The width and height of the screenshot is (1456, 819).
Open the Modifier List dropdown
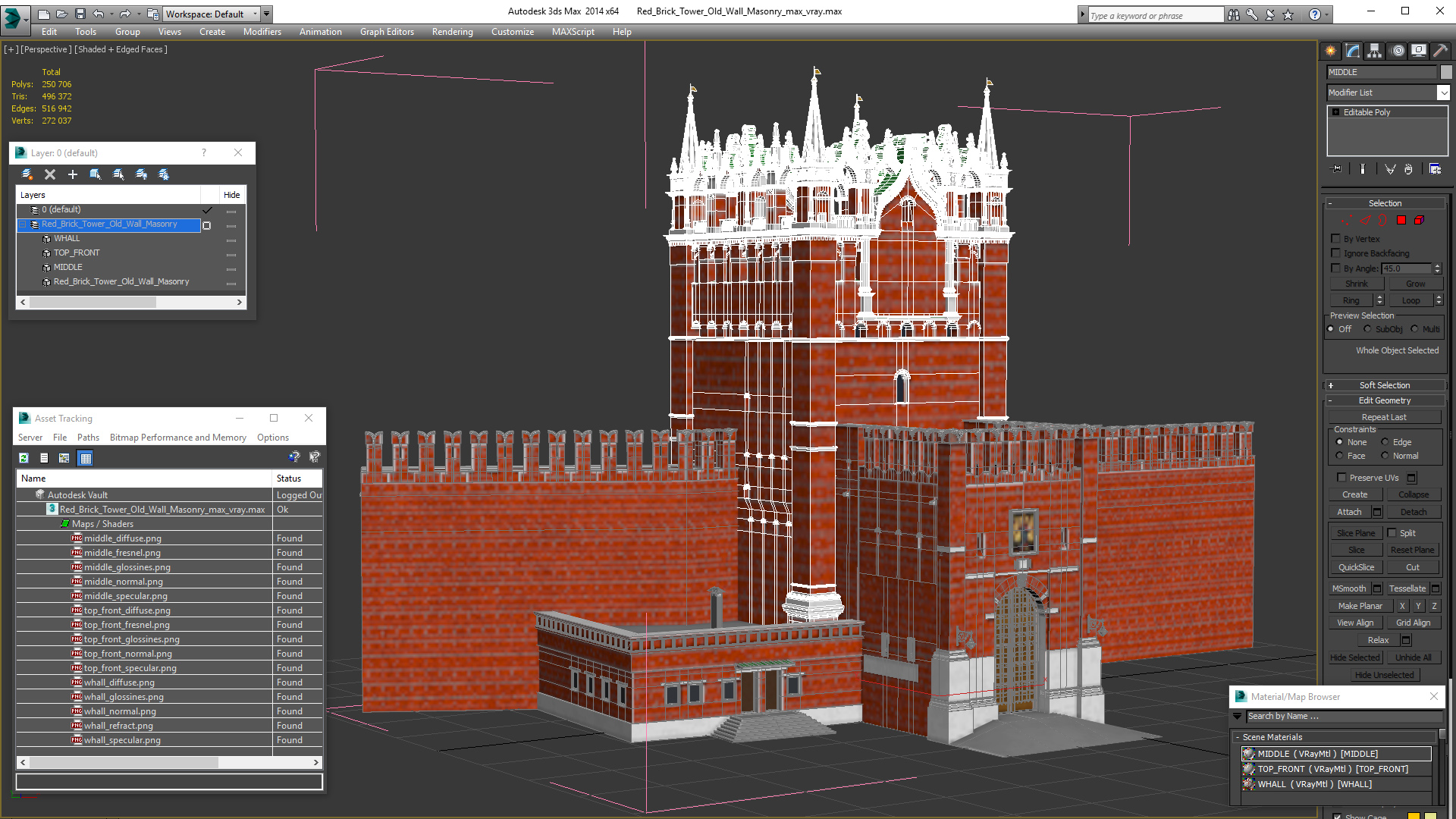pyautogui.click(x=1443, y=93)
